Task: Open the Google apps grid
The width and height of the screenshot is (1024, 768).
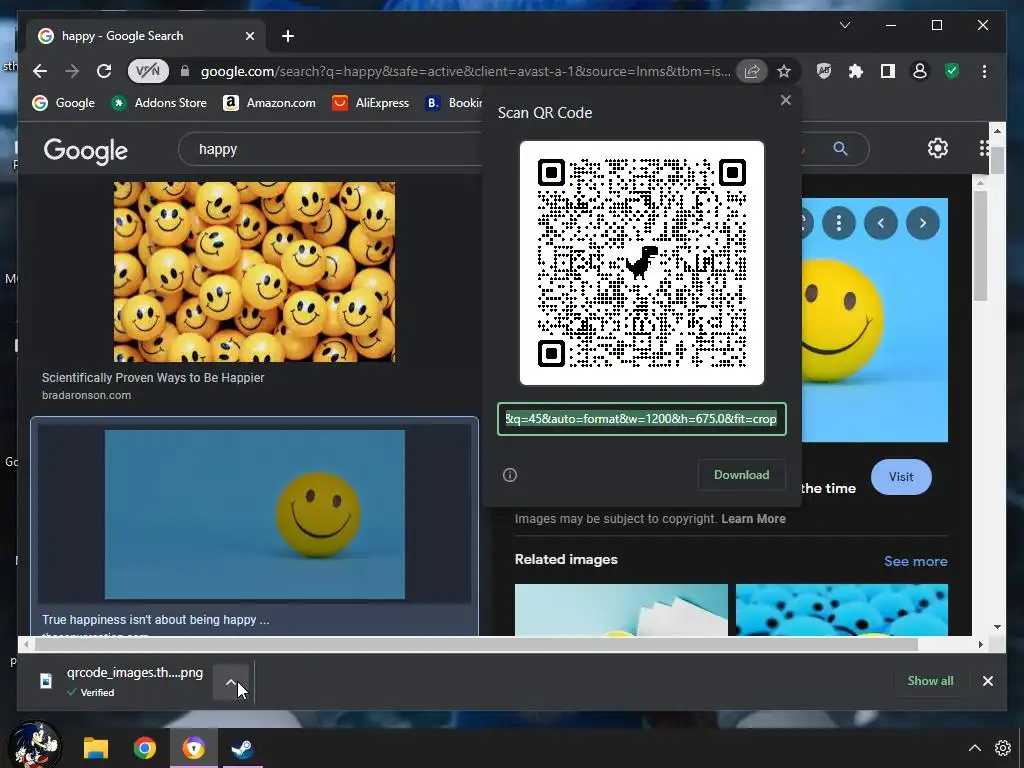Action: 985,148
